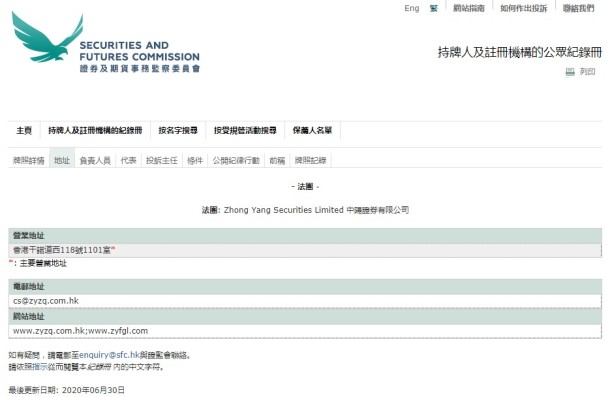Viewport: 610px width, 397px height.
Task: Click the 法團 centered heading
Action: click(305, 187)
